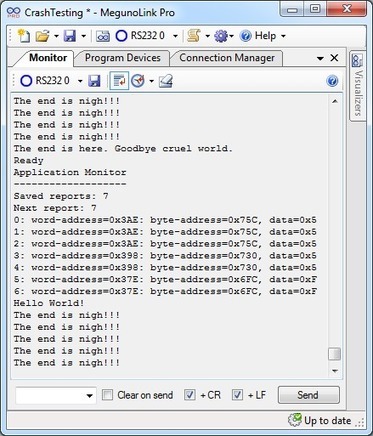373x436 pixels.
Task: Click report row 5 word-address=0x37E
Action: (165, 279)
